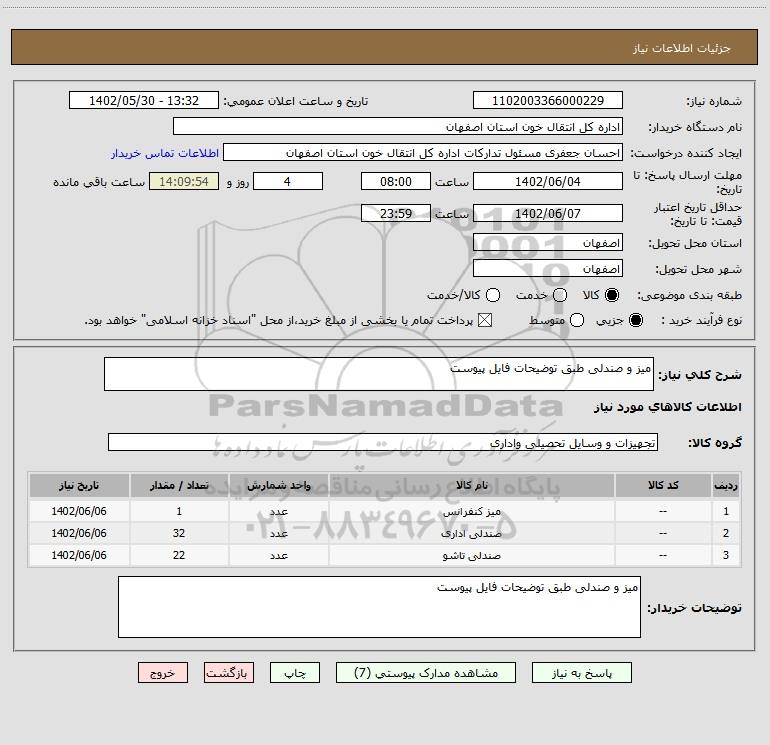This screenshot has height=745, width=770.
Task: Click the price validity date 1402/06/07
Action: tap(548, 213)
